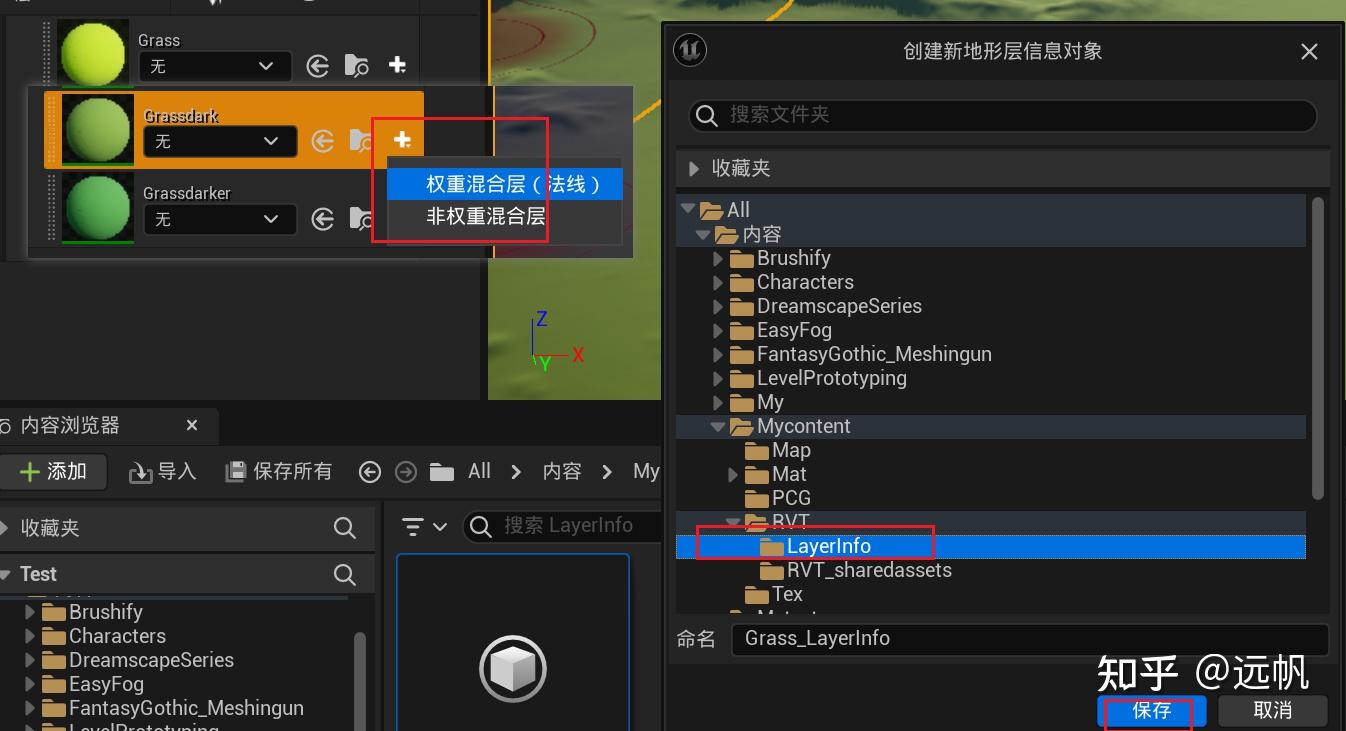
Task: Click the folder icon next to All breadcrumb
Action: [441, 470]
